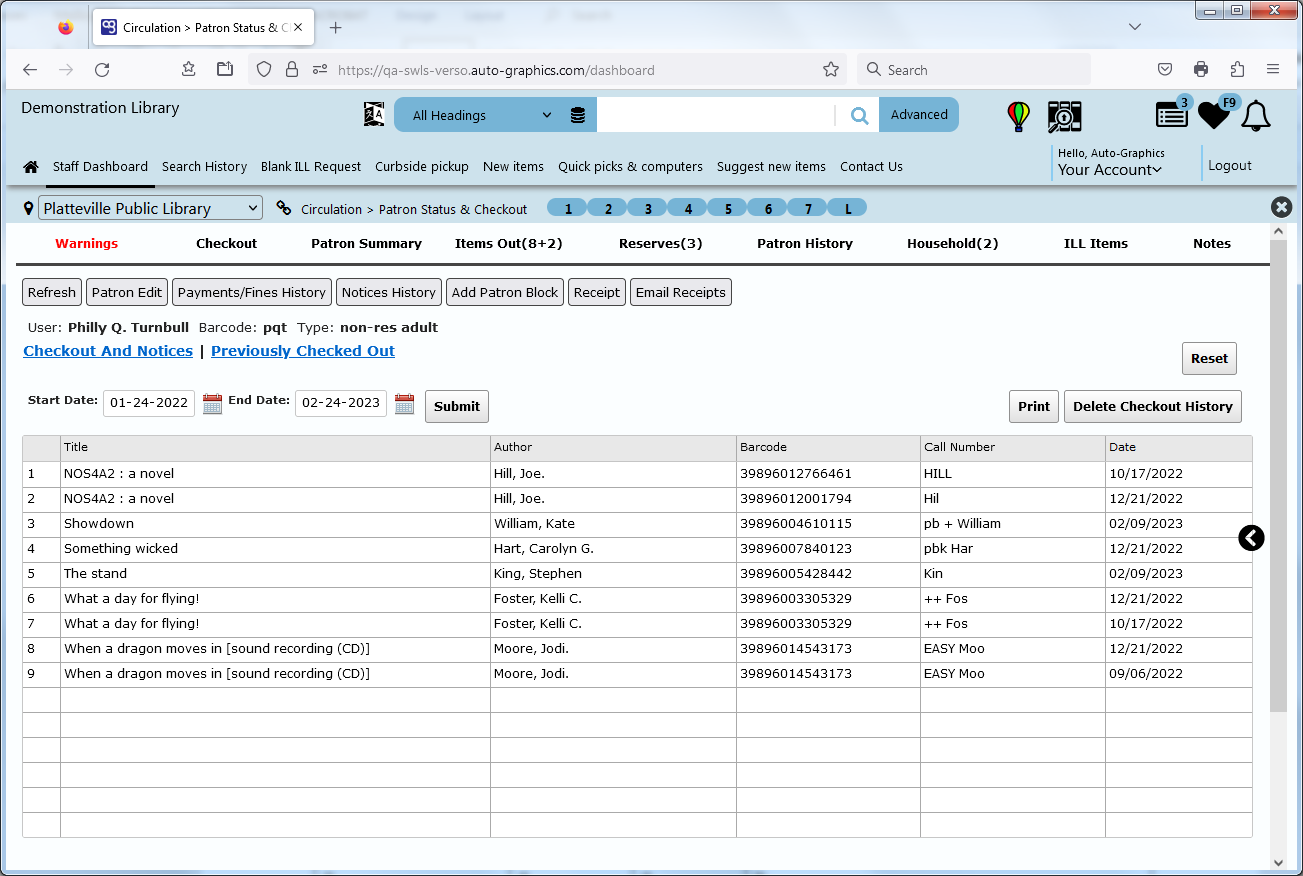
Task: Open the Pocket save icon
Action: (x=1165, y=70)
